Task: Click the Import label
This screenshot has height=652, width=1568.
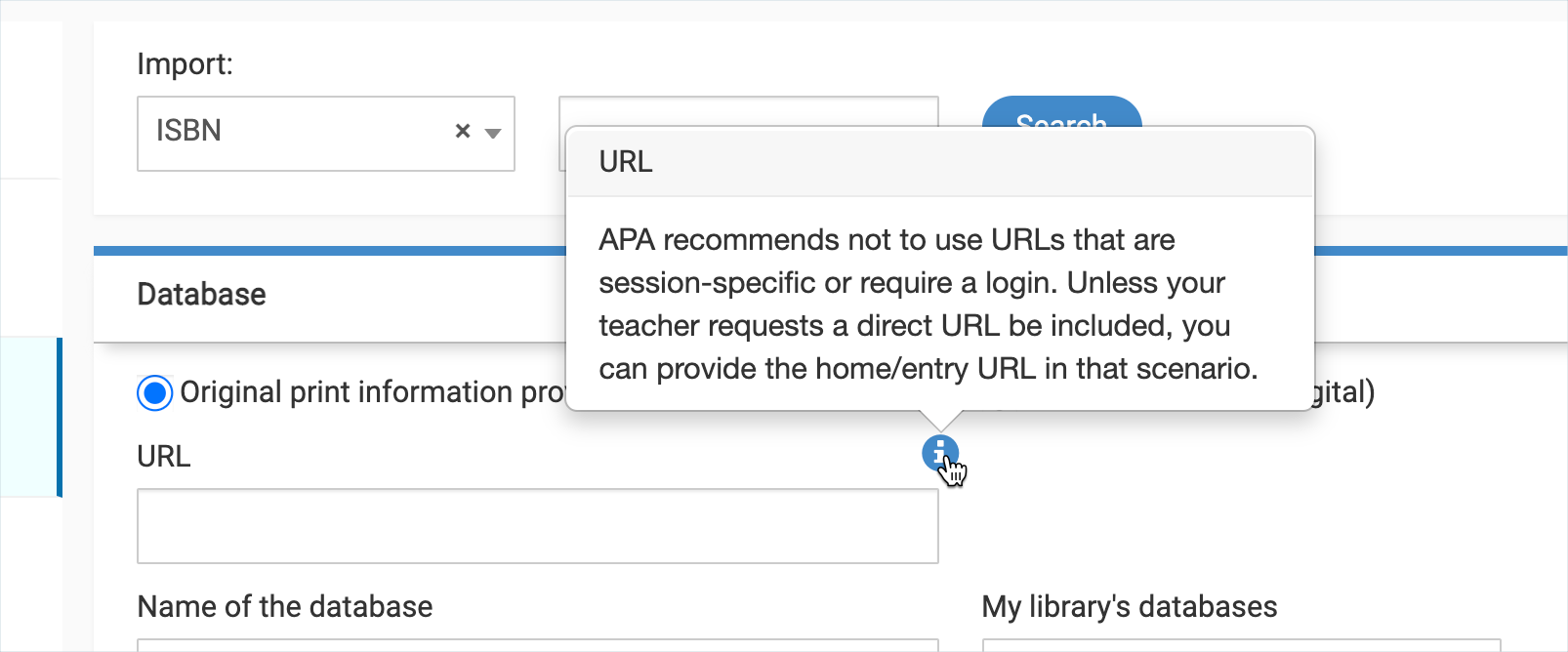Action: tap(186, 64)
